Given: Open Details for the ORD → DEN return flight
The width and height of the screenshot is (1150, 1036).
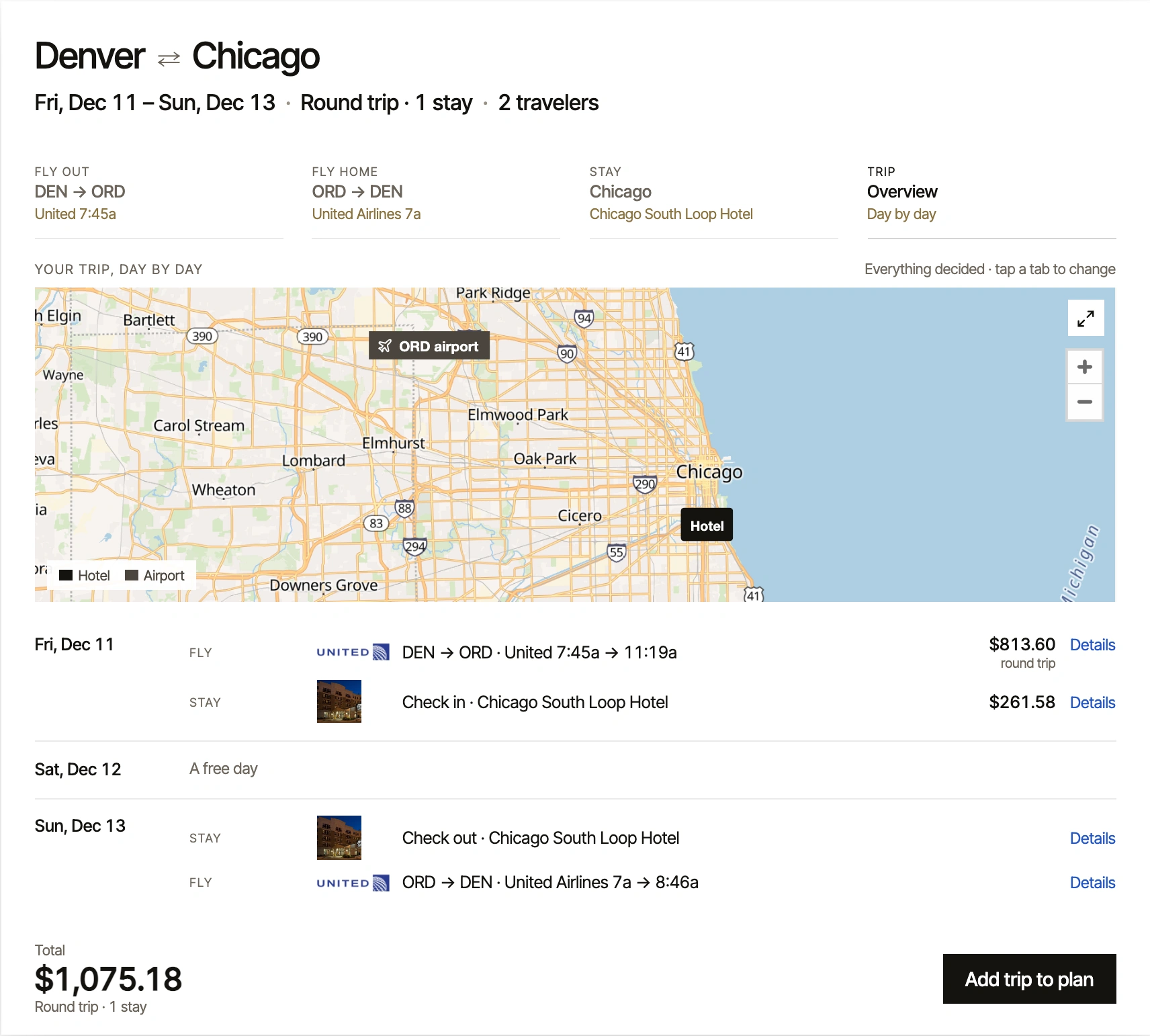Looking at the screenshot, I should (x=1092, y=883).
